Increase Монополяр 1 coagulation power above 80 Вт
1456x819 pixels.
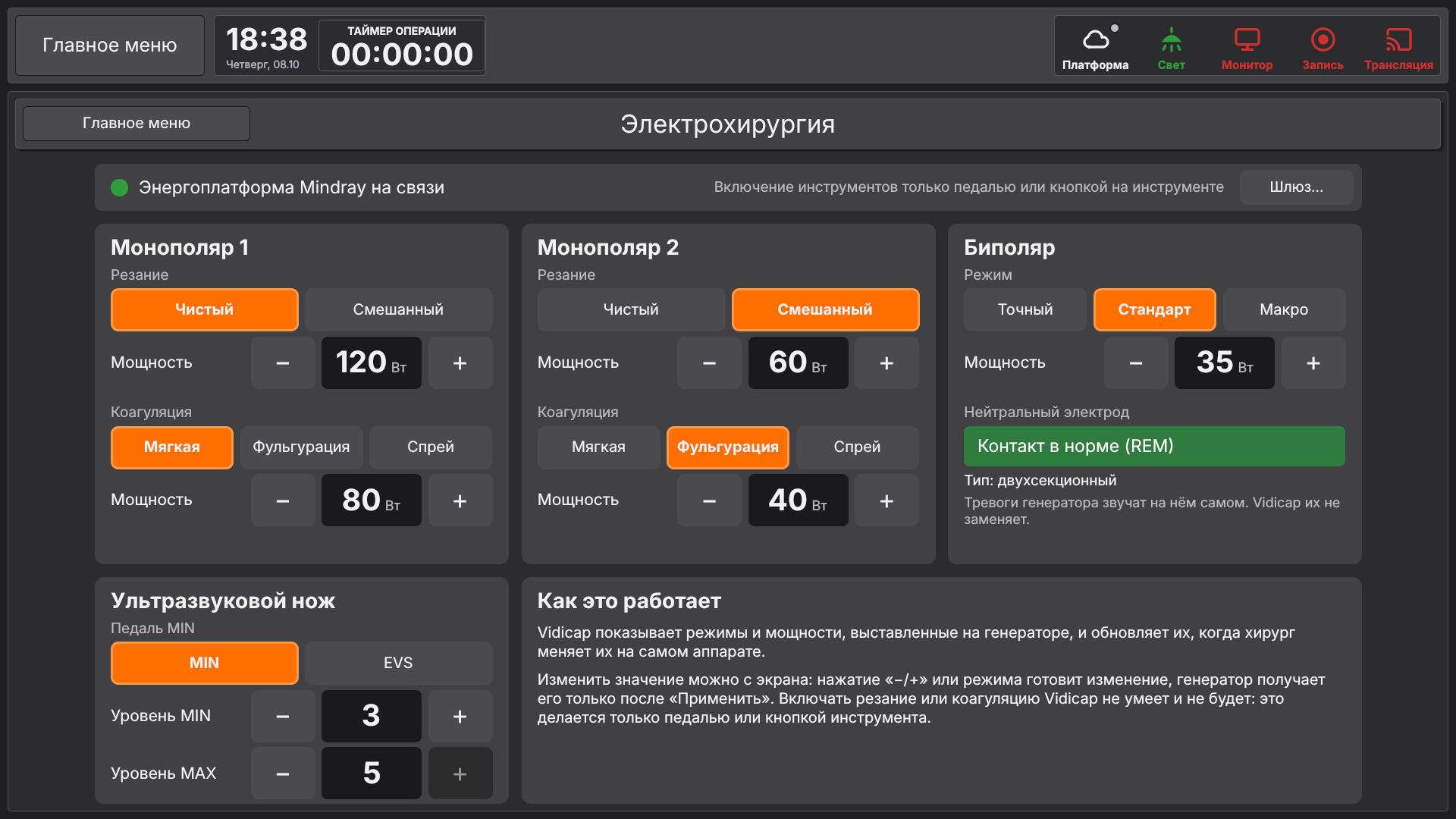click(x=460, y=500)
